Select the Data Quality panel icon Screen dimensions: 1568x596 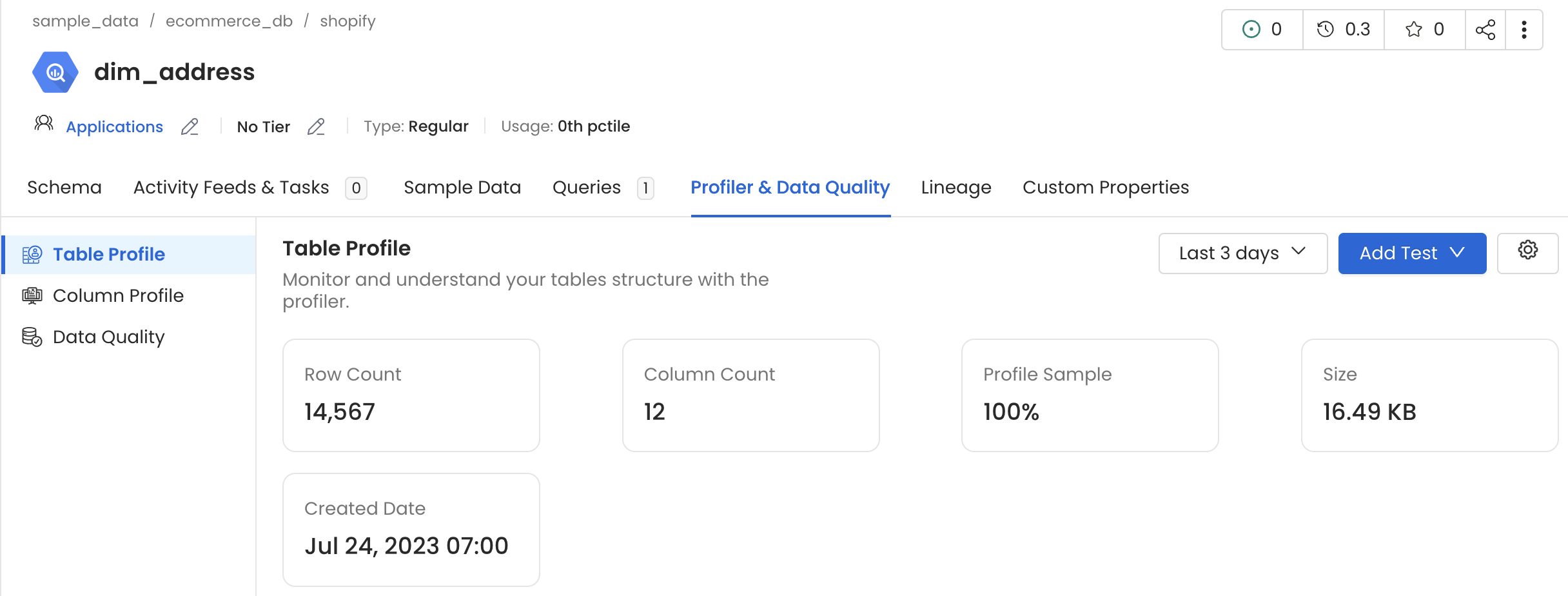coord(30,336)
